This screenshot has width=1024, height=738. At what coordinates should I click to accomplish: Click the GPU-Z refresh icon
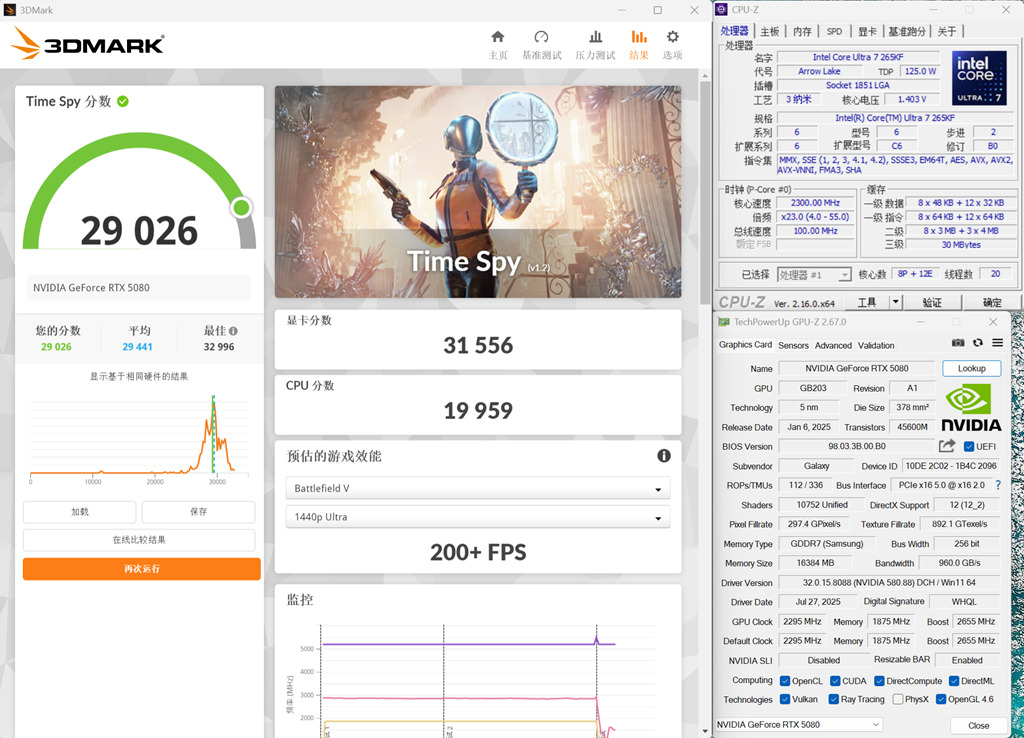(977, 343)
